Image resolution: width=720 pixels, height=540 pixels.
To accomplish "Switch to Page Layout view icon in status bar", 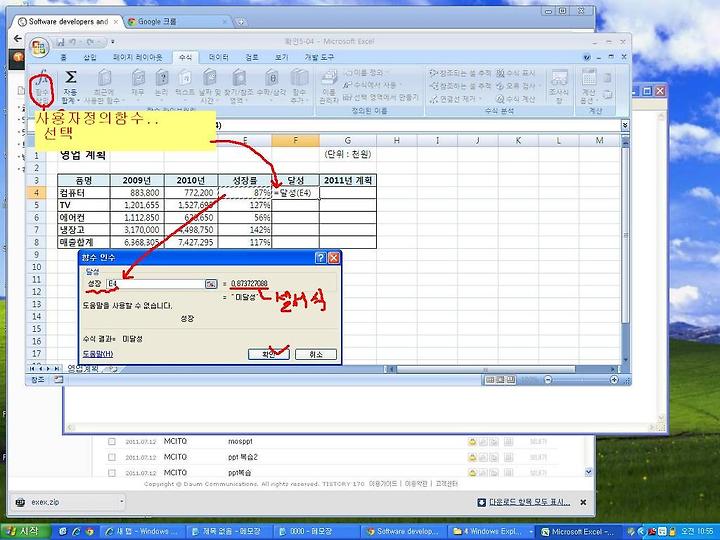I will click(501, 380).
